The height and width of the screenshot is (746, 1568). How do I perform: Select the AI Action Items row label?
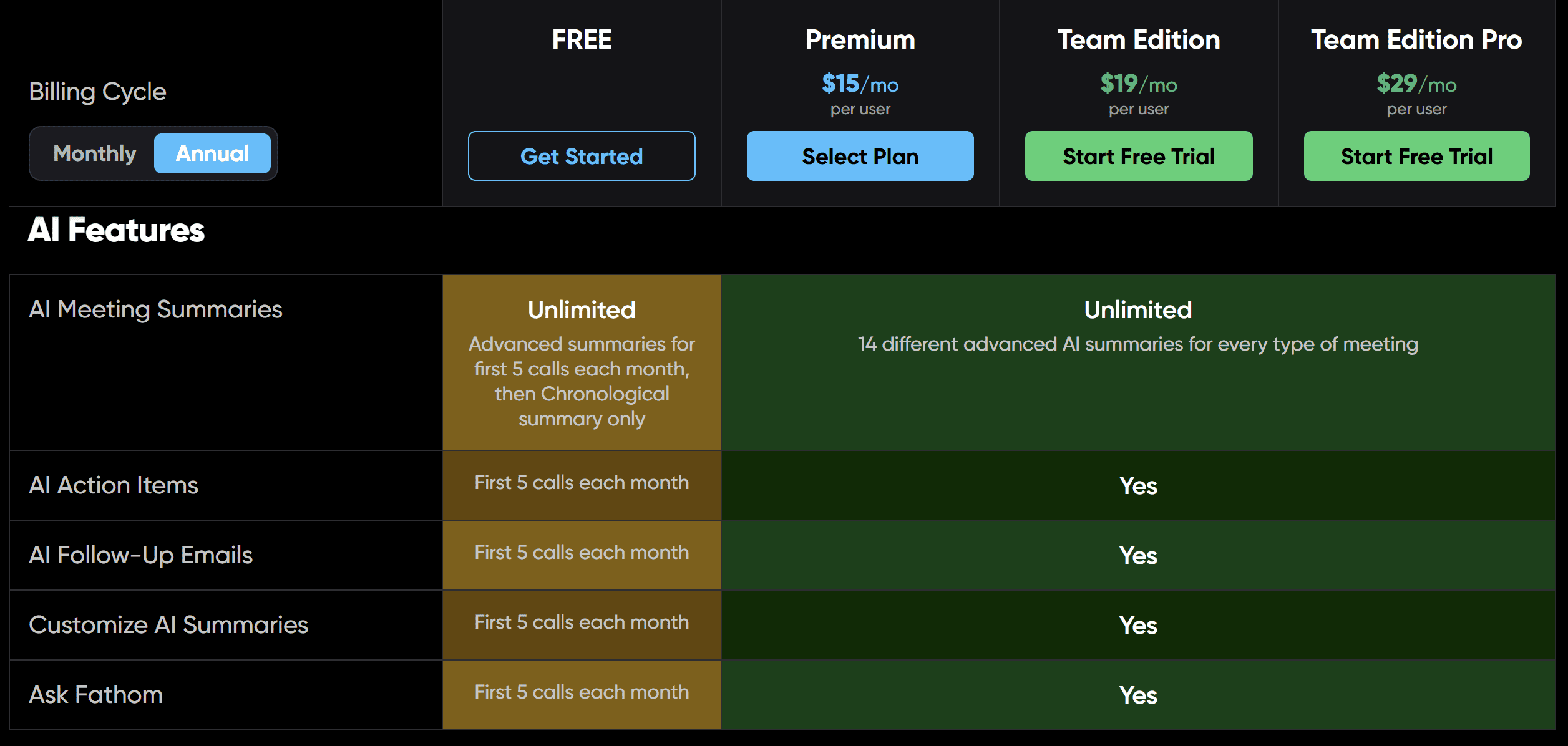[114, 485]
